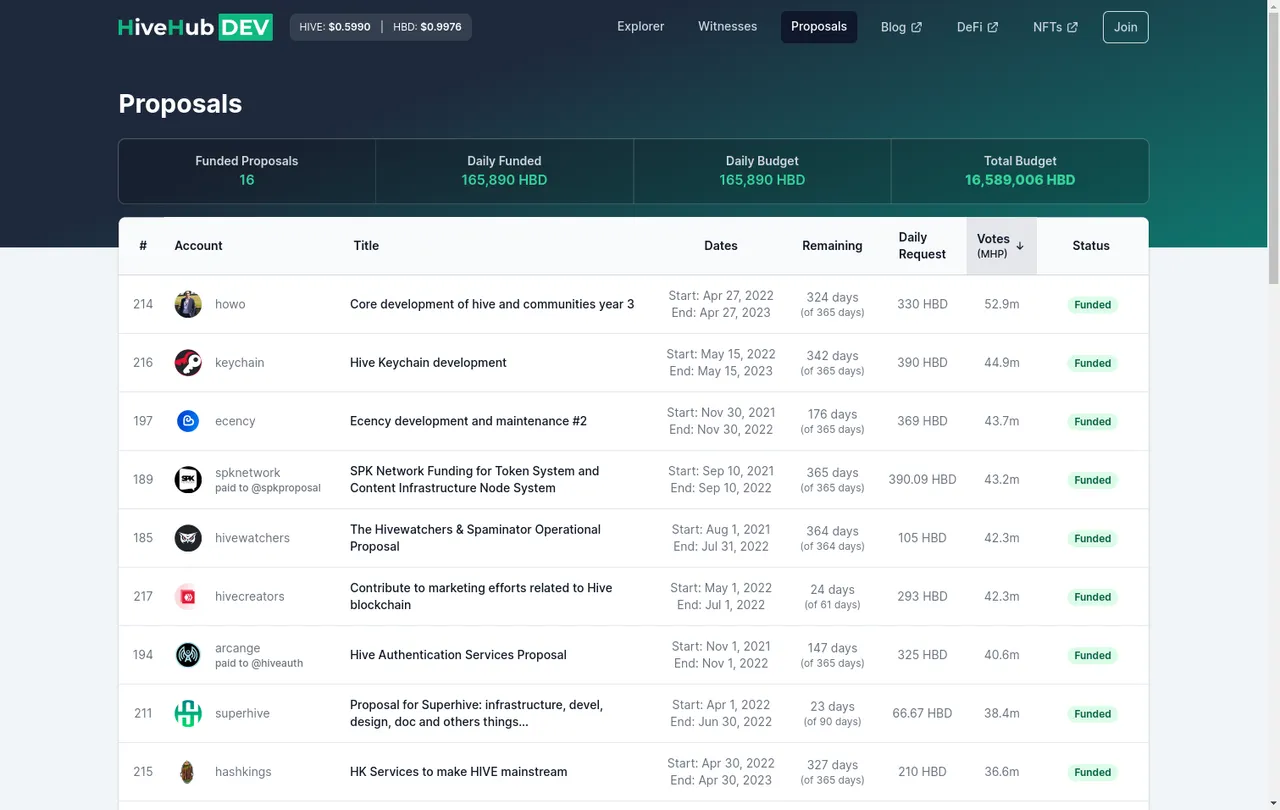Image resolution: width=1280 pixels, height=810 pixels.
Task: Click 'paid to @hiveauth' text
Action: click(259, 663)
